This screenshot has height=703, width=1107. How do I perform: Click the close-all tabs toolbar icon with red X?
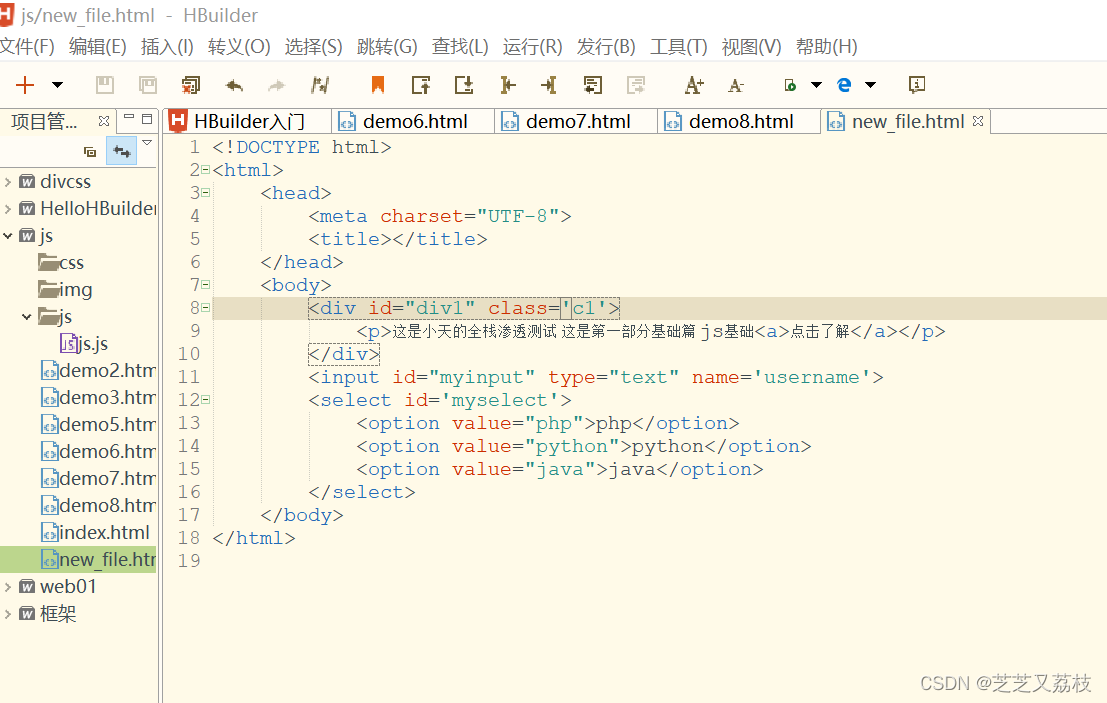pyautogui.click(x=191, y=85)
